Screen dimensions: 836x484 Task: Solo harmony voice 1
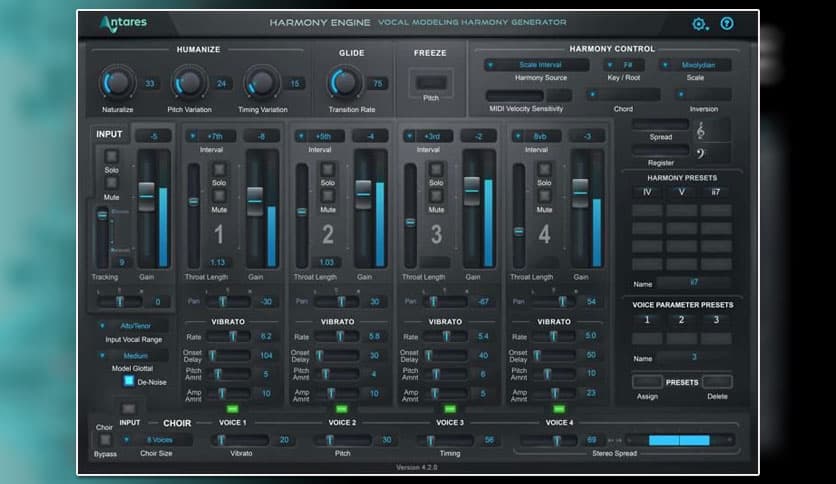(219, 169)
